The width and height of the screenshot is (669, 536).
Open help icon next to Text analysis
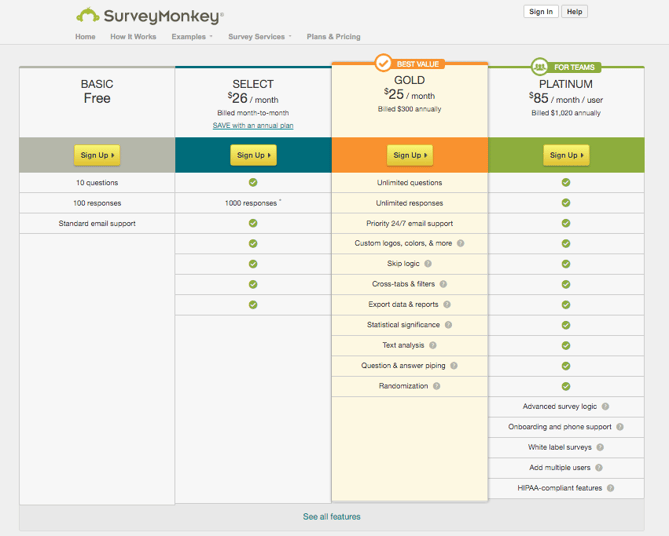tap(433, 345)
